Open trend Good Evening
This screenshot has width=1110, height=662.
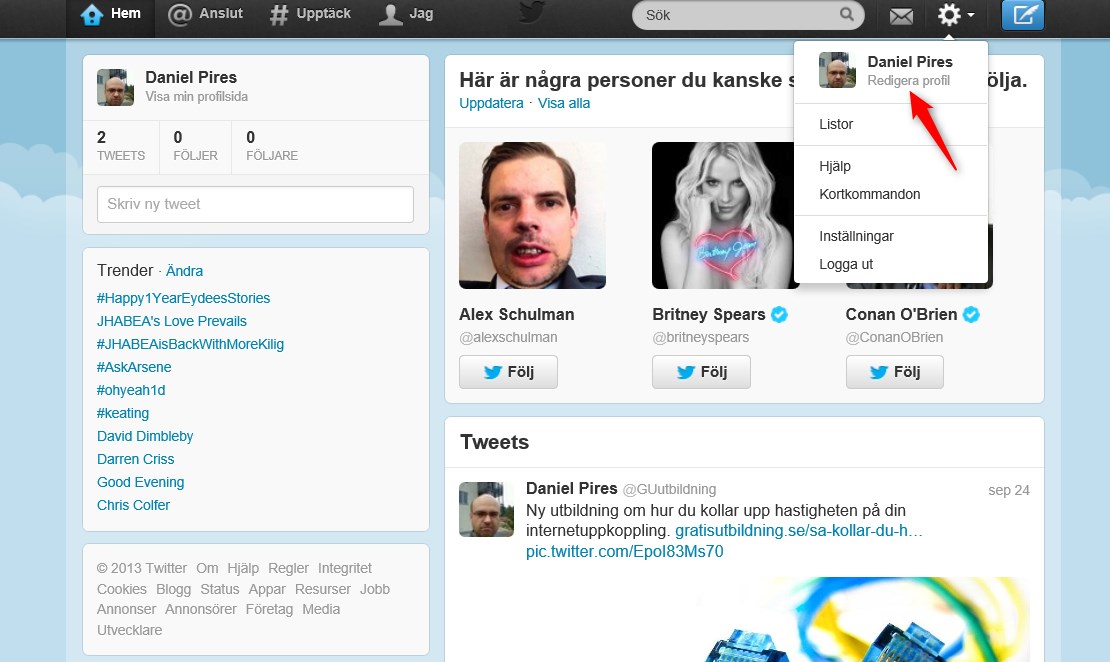coord(140,482)
